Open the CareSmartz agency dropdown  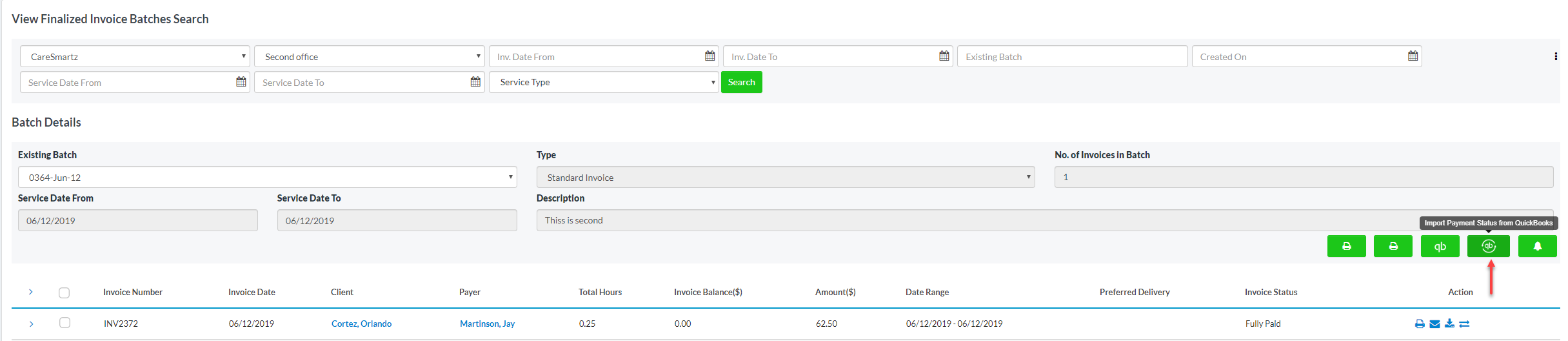point(135,57)
